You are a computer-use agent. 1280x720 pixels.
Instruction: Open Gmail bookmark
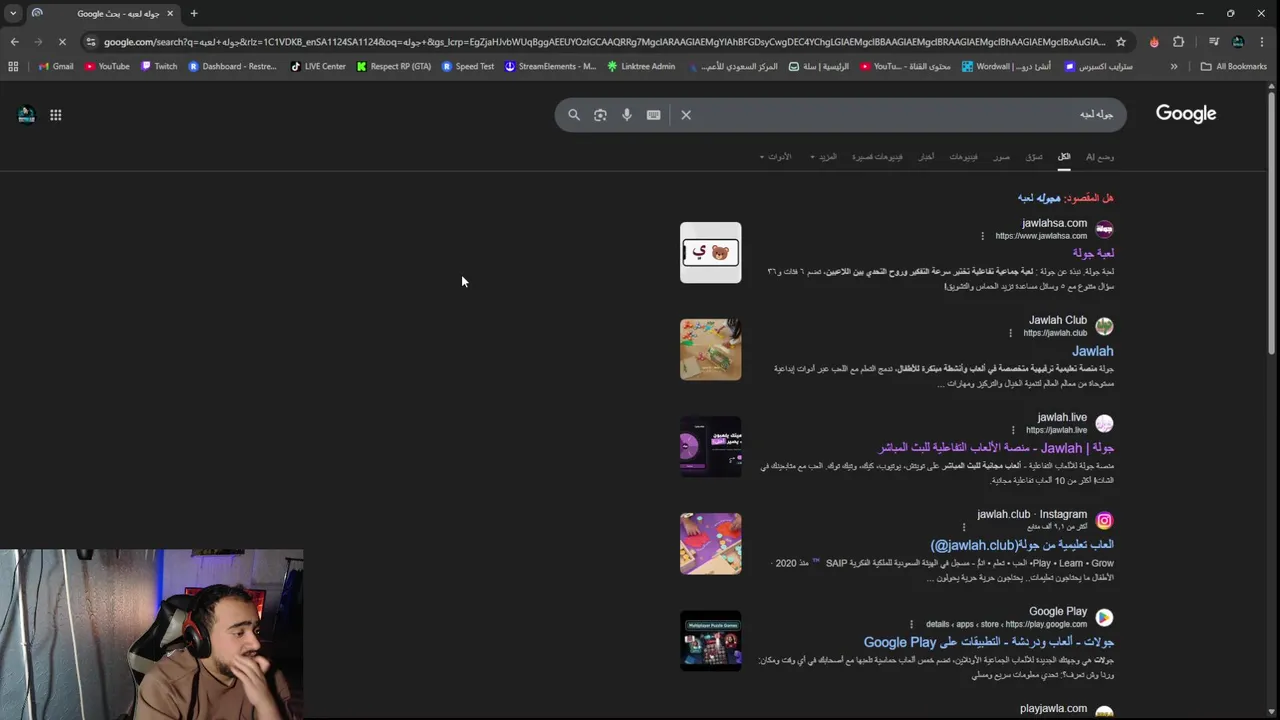pos(56,66)
